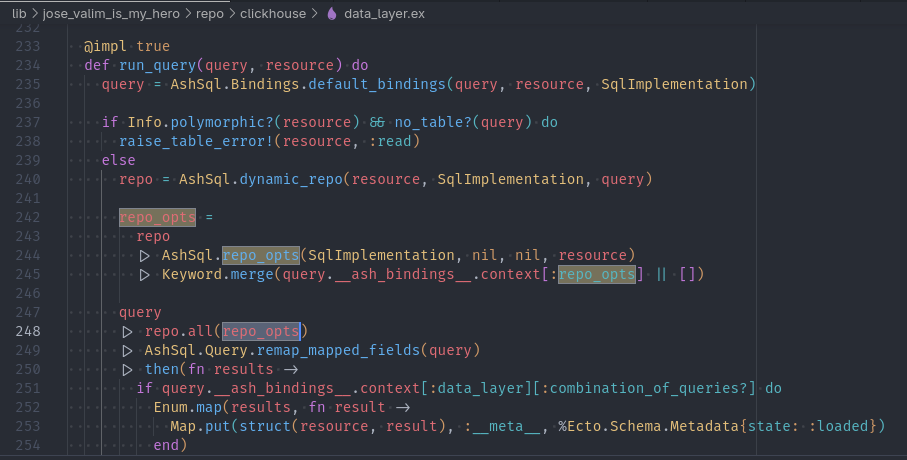The width and height of the screenshot is (907, 460).
Task: Click 'Keyword' module on line 245
Action: [192, 274]
